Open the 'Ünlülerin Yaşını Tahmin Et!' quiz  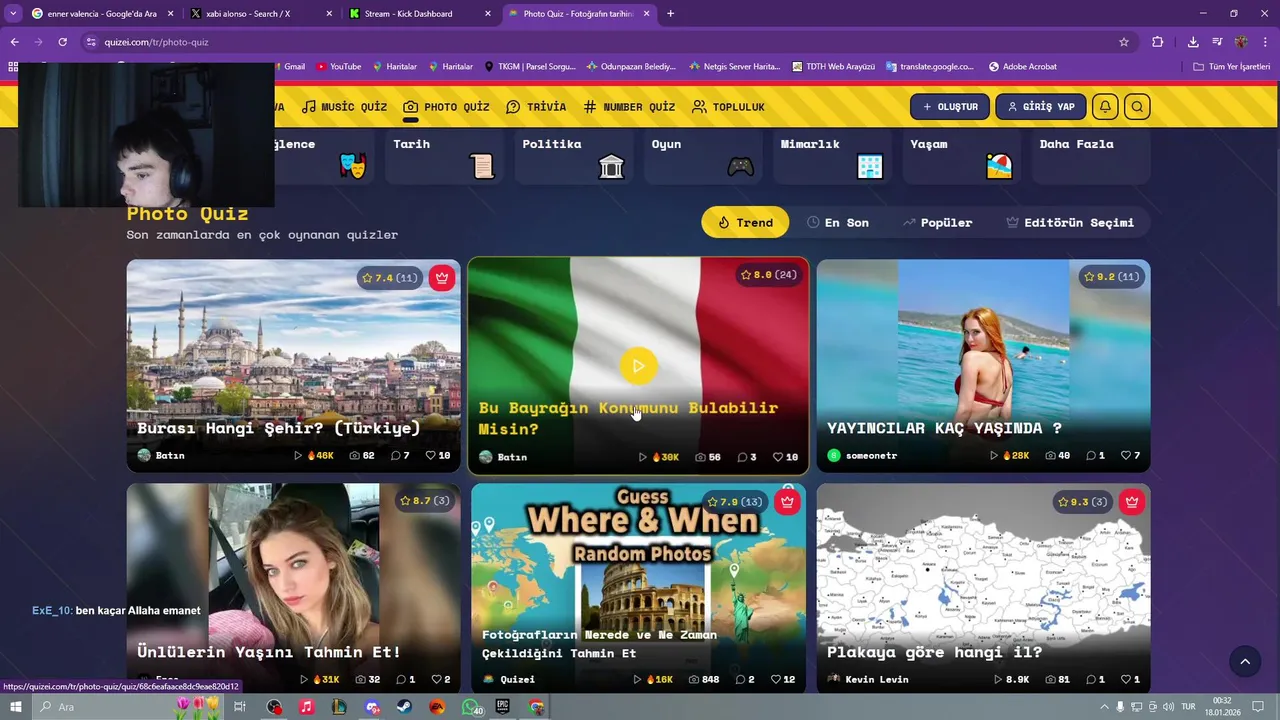click(x=293, y=588)
